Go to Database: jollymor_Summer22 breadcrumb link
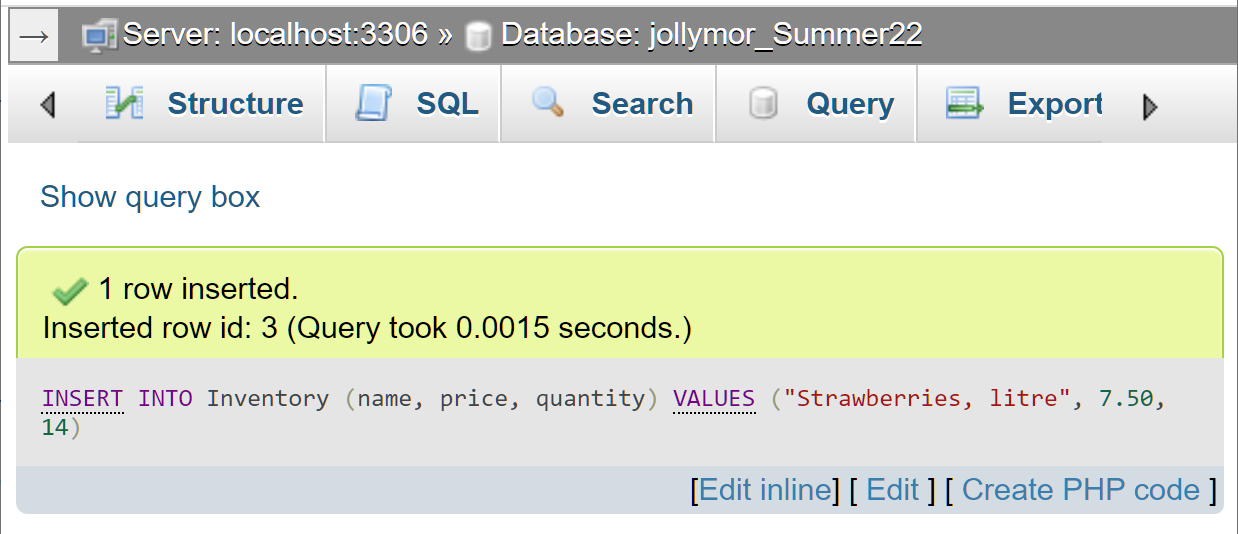 pos(711,36)
